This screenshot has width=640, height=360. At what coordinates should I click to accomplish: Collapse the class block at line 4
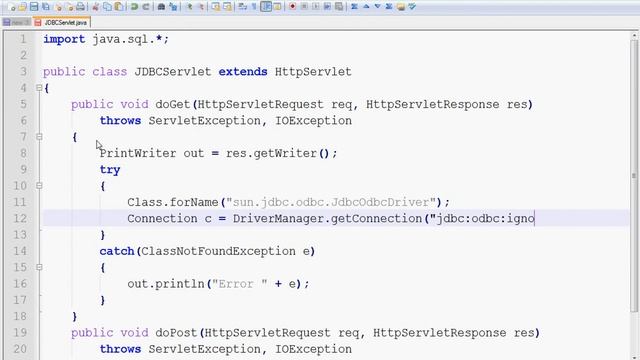(39, 88)
